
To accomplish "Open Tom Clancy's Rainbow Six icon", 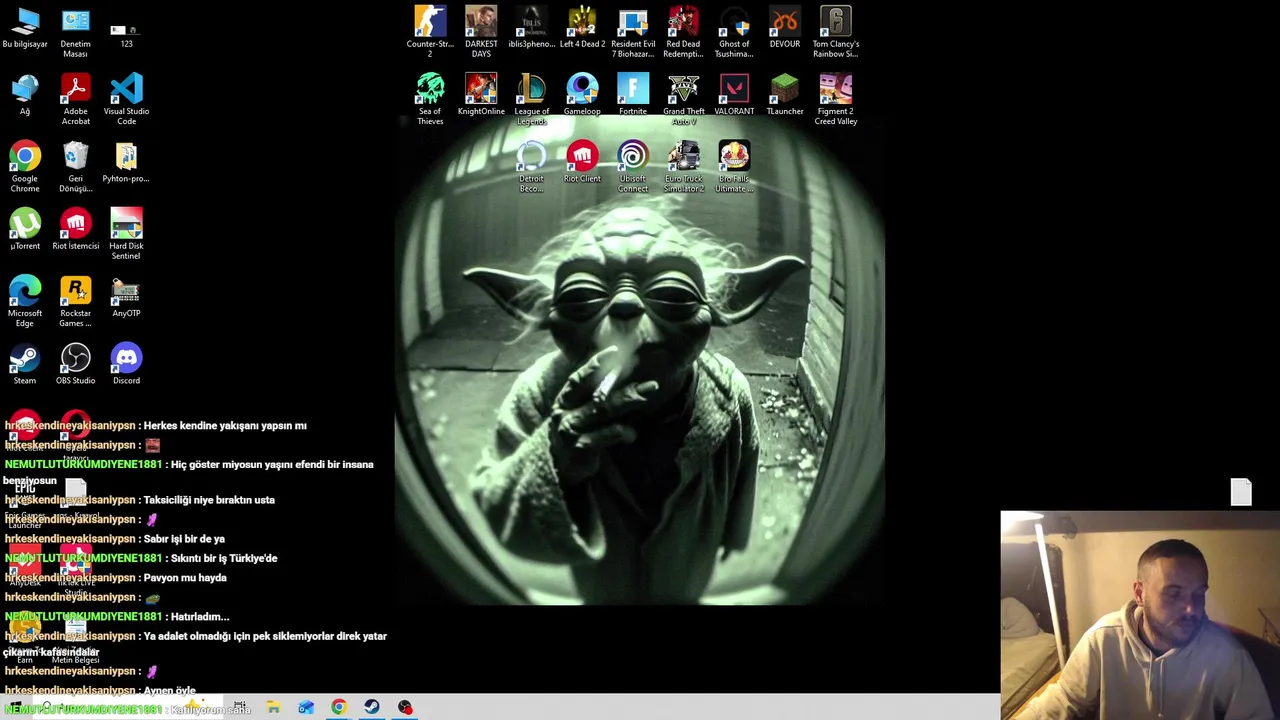I will tap(835, 33).
